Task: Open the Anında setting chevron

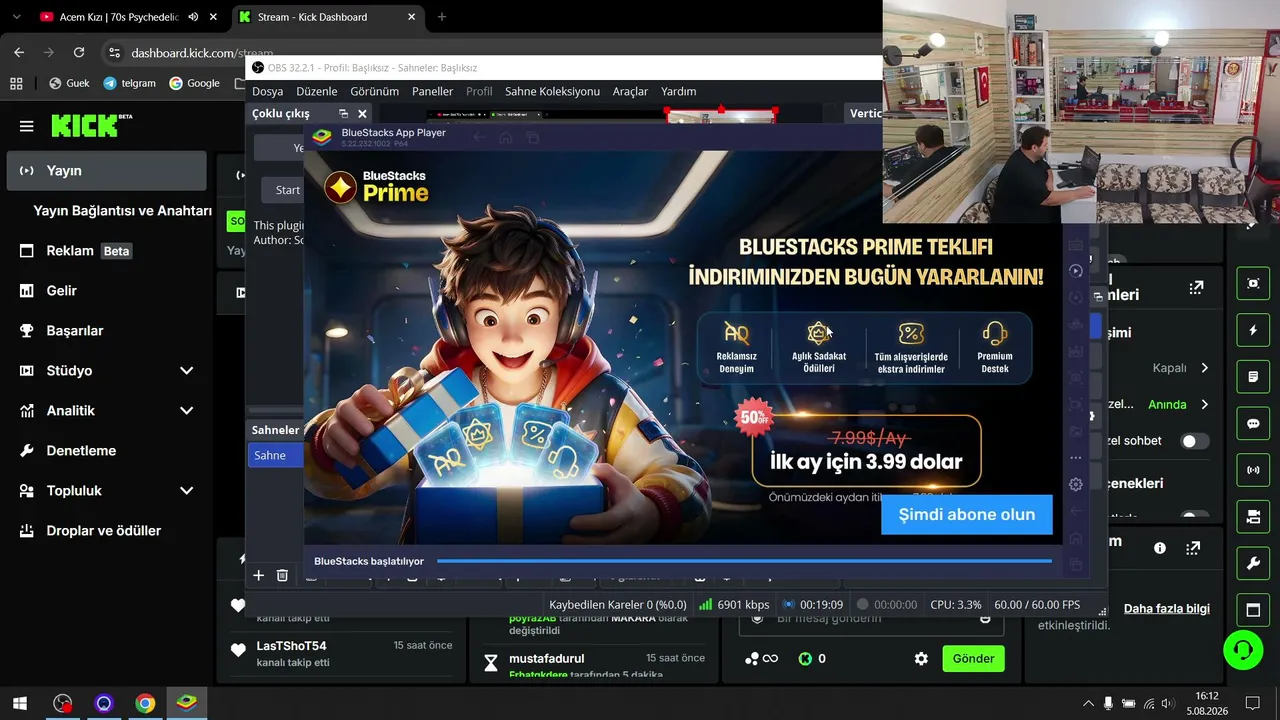Action: pyautogui.click(x=1204, y=405)
